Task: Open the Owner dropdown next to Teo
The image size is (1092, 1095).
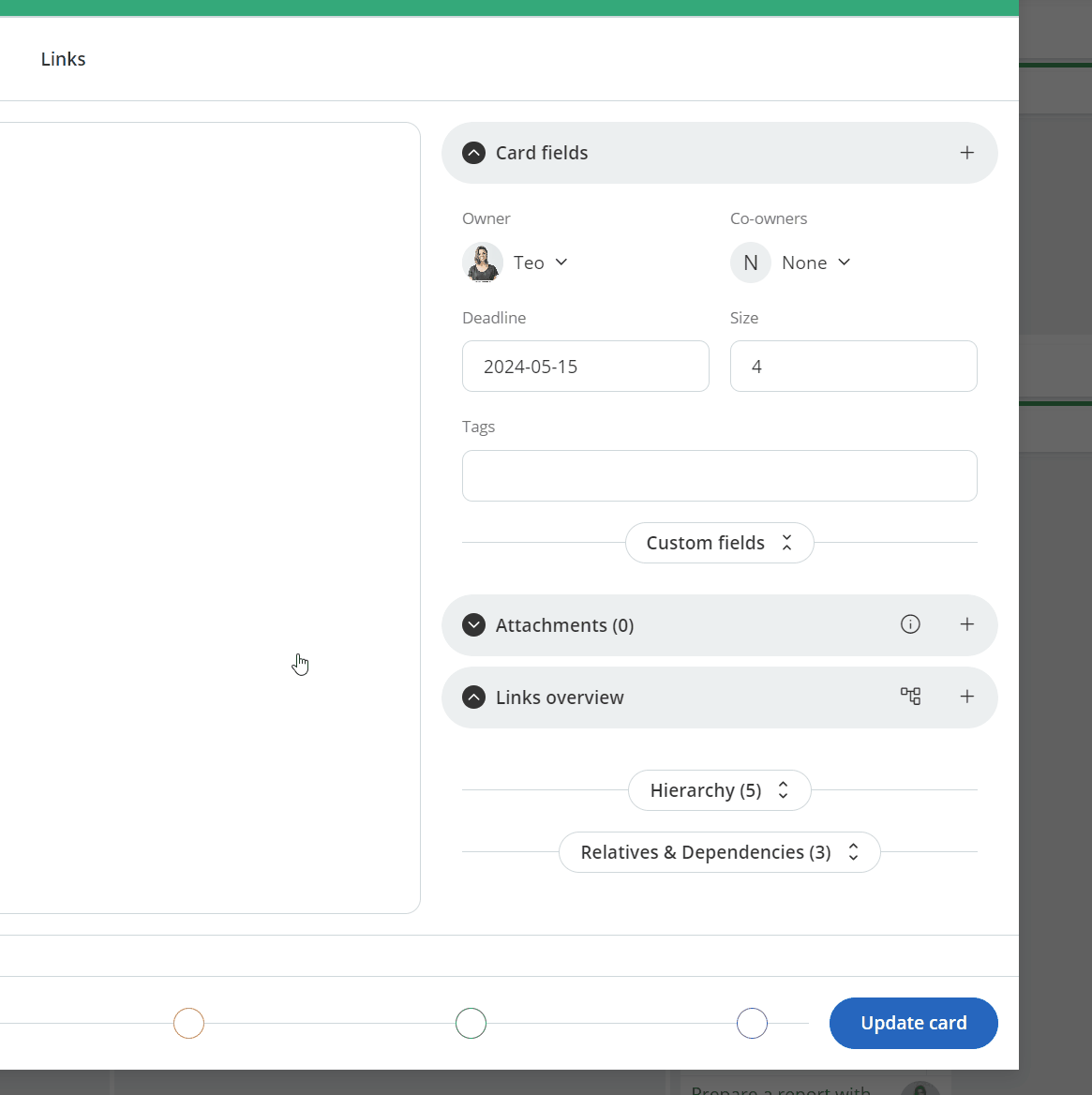Action: pyautogui.click(x=560, y=262)
